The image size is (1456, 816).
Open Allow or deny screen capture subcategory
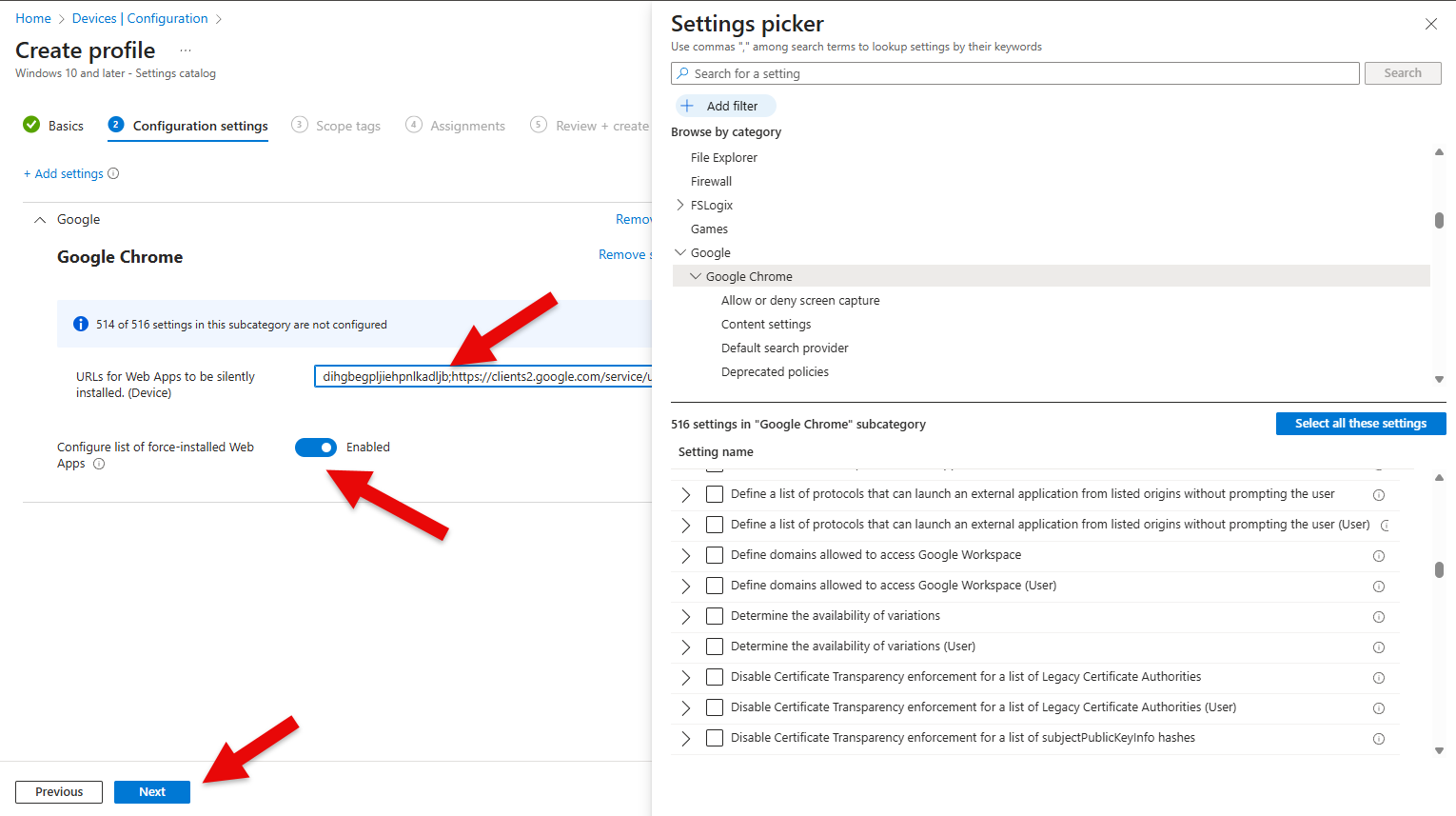point(800,300)
